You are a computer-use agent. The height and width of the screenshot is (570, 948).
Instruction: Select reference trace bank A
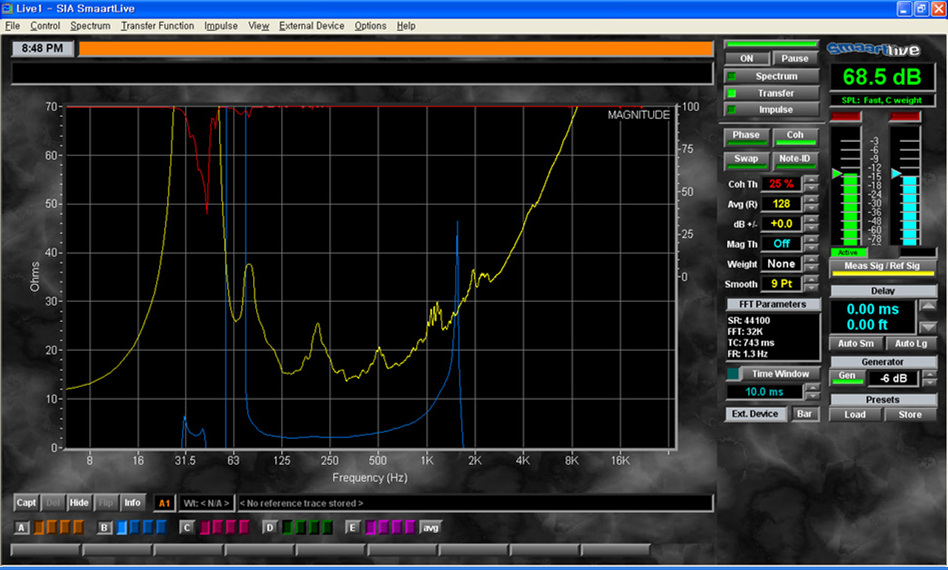coord(22,527)
